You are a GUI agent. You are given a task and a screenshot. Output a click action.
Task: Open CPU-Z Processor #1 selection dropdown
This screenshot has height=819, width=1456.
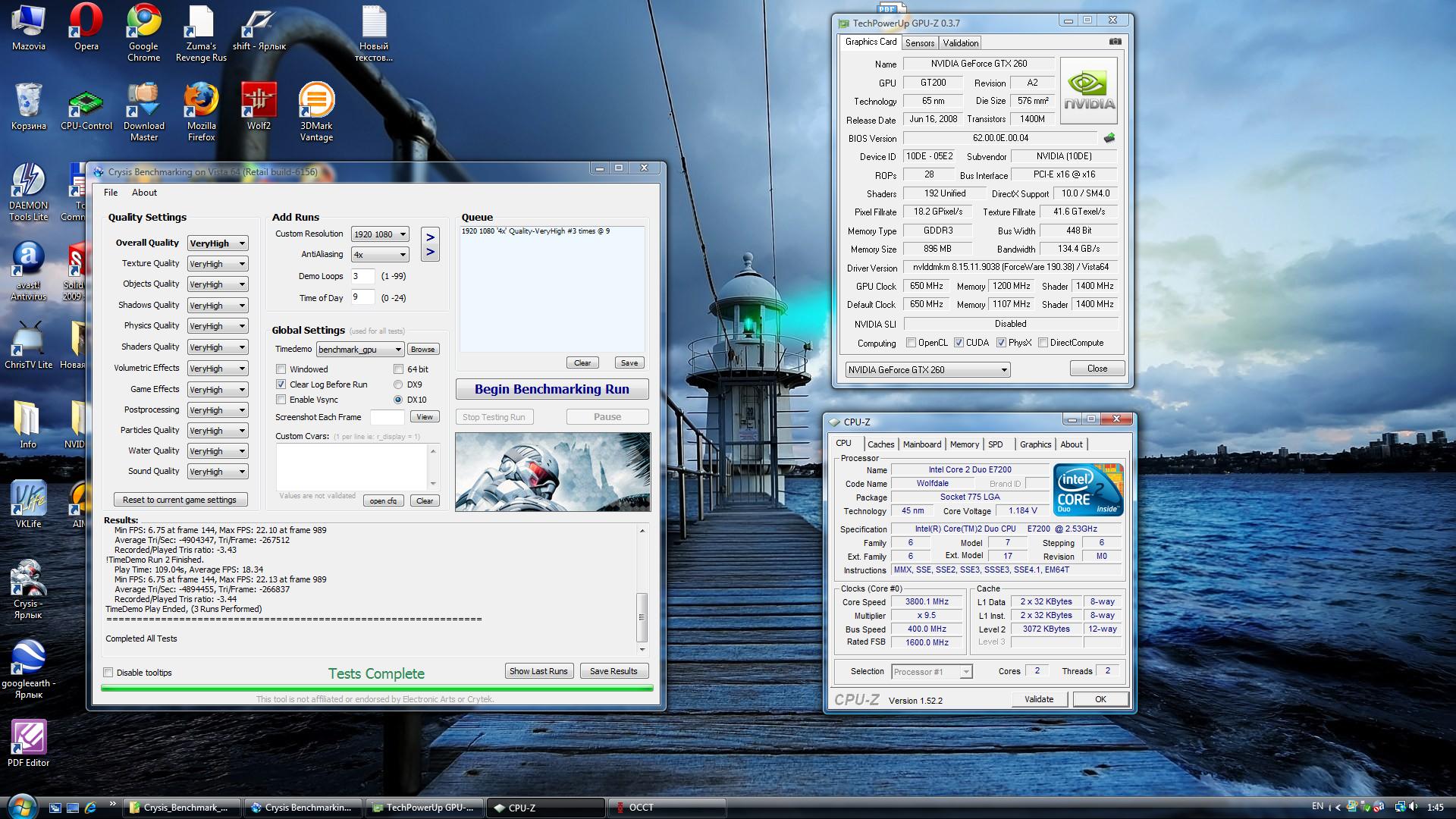pyautogui.click(x=932, y=672)
